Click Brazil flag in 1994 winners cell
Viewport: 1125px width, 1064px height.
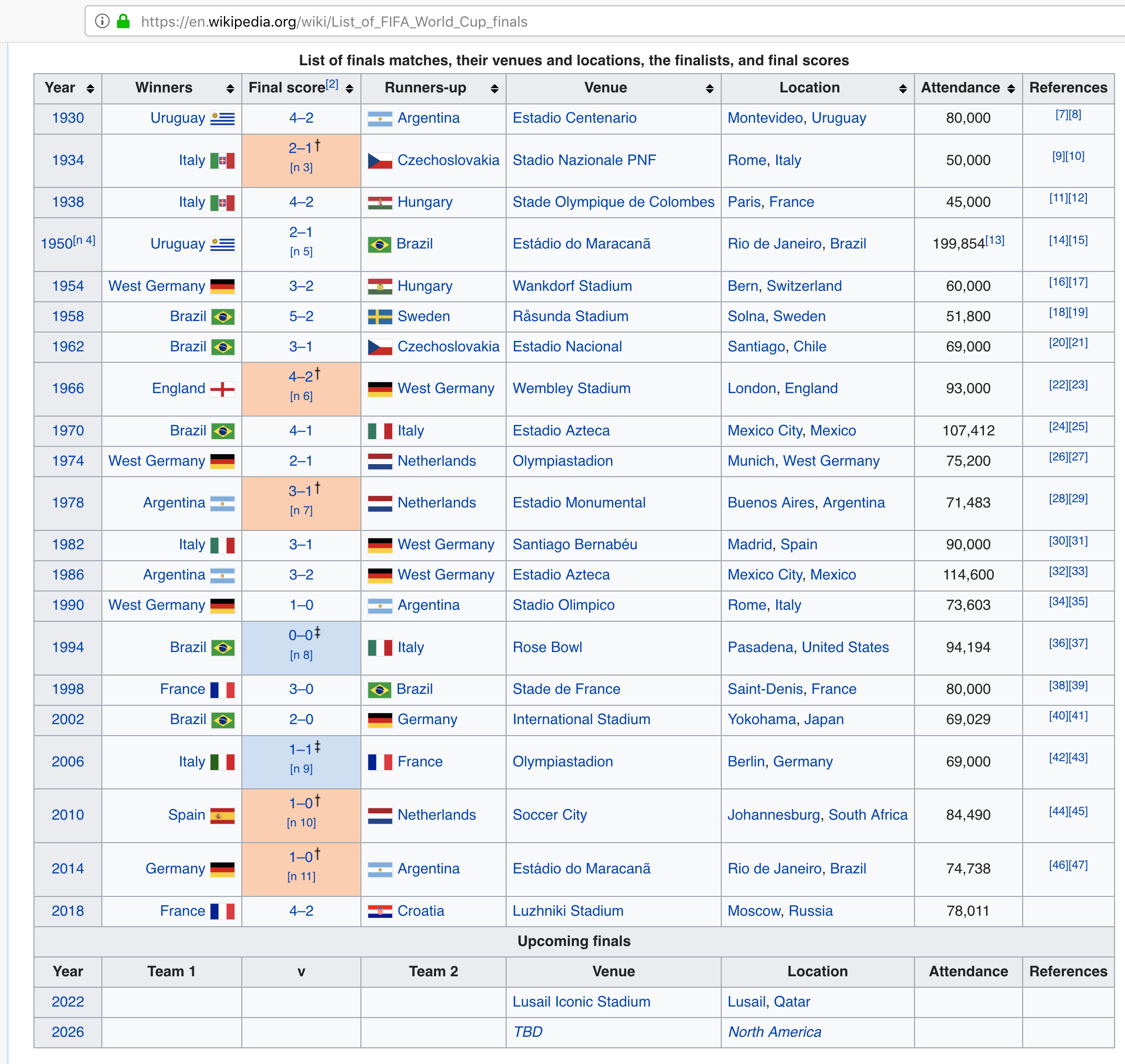pyautogui.click(x=223, y=648)
